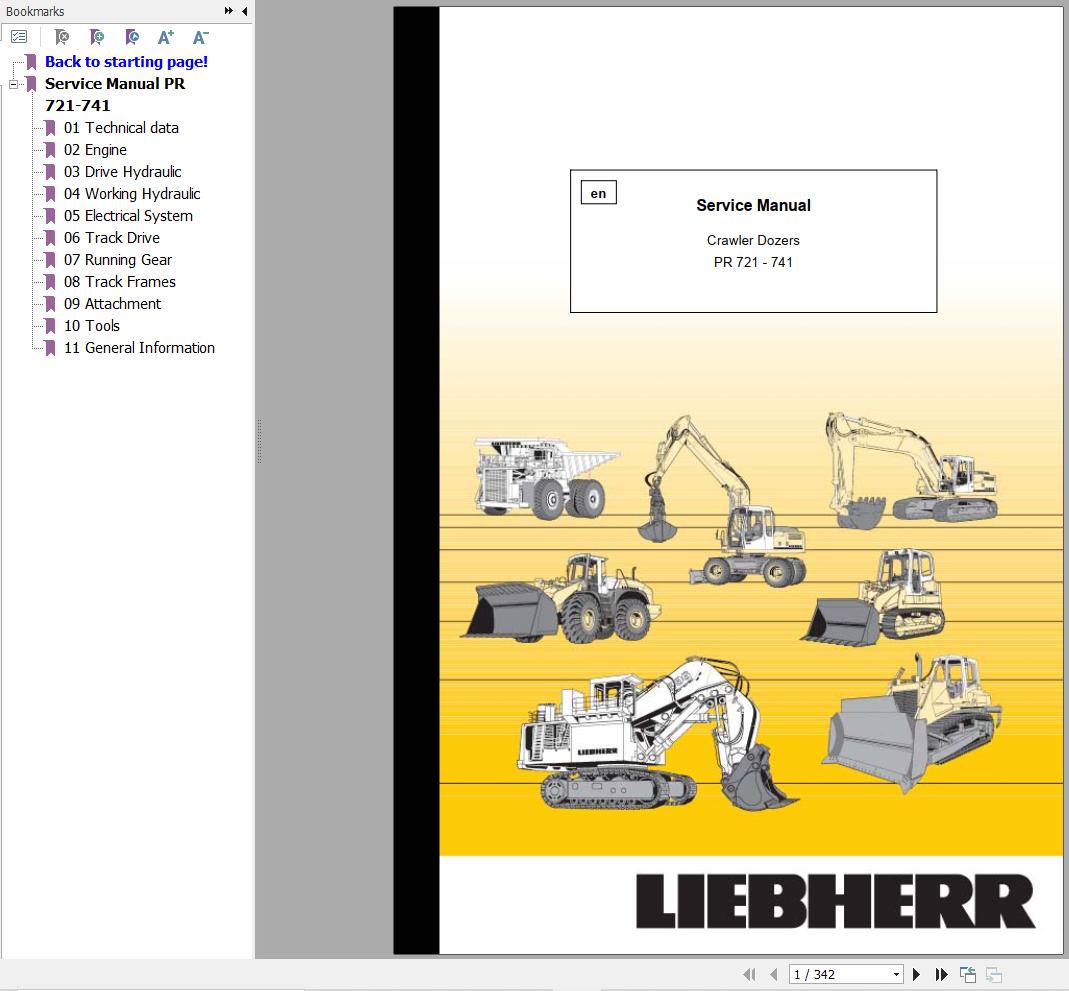The image size is (1069, 991).
Task: Open the 03 Drive Hydraulic bookmark
Action: point(123,171)
